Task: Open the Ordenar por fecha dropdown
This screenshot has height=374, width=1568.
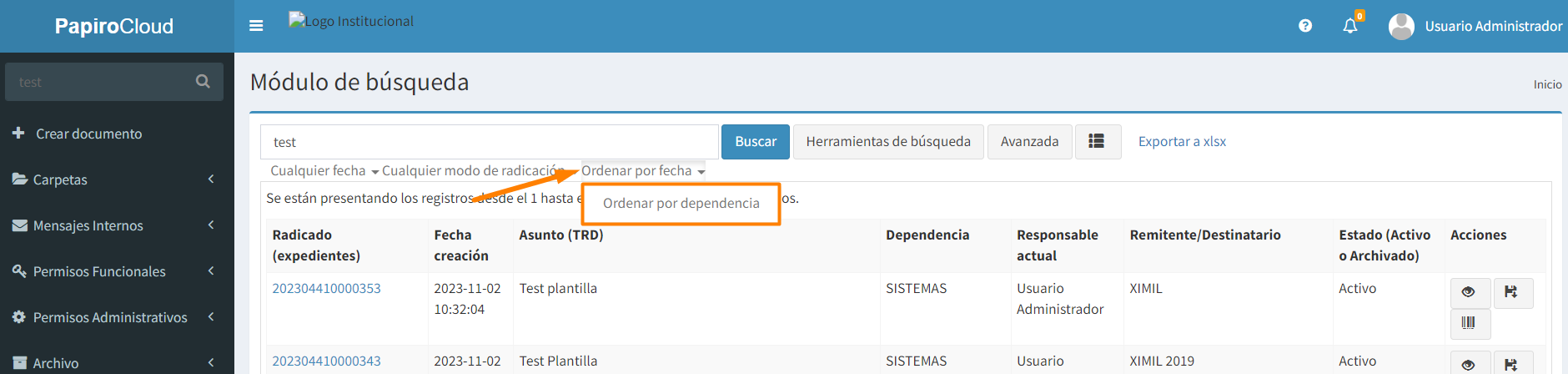Action: [x=643, y=170]
